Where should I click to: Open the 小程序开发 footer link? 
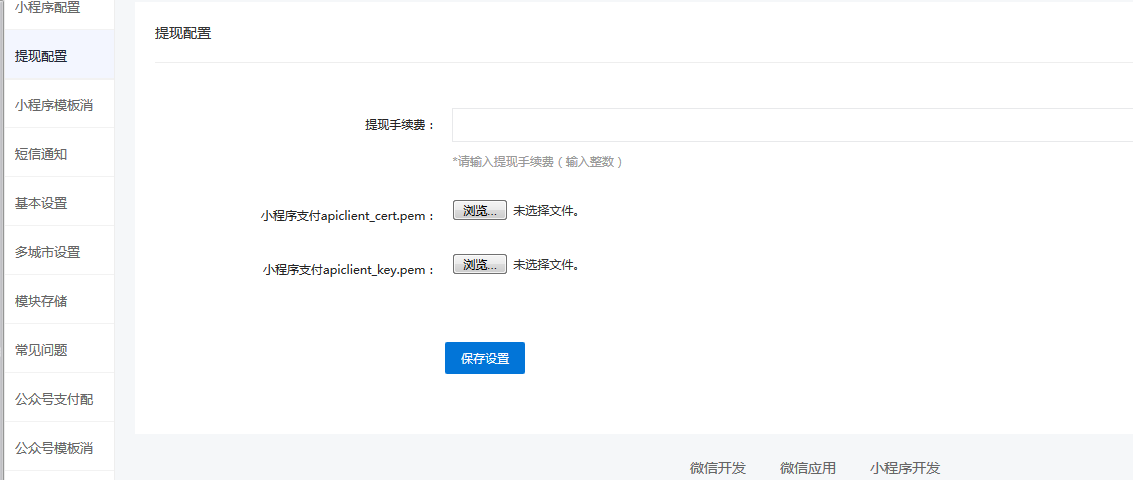pos(905,468)
